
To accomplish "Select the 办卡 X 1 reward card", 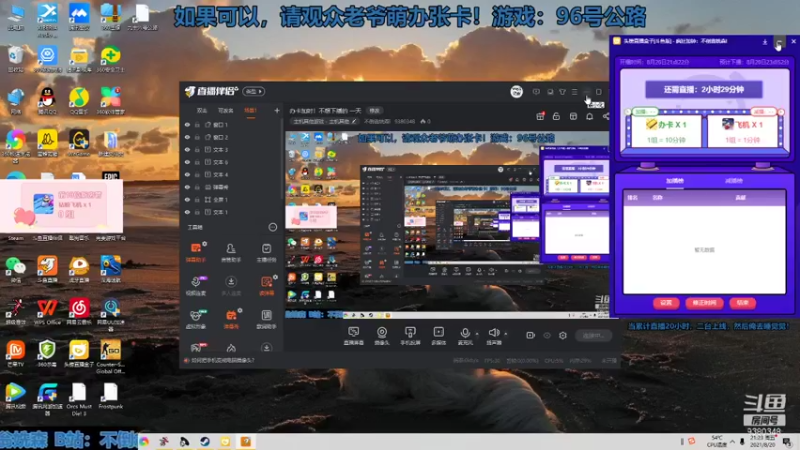I will (x=666, y=131).
